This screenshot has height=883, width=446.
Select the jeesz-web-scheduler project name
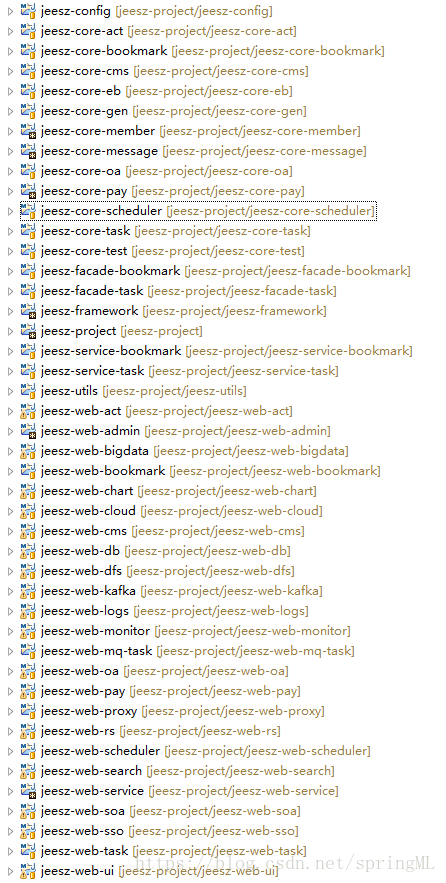point(100,751)
